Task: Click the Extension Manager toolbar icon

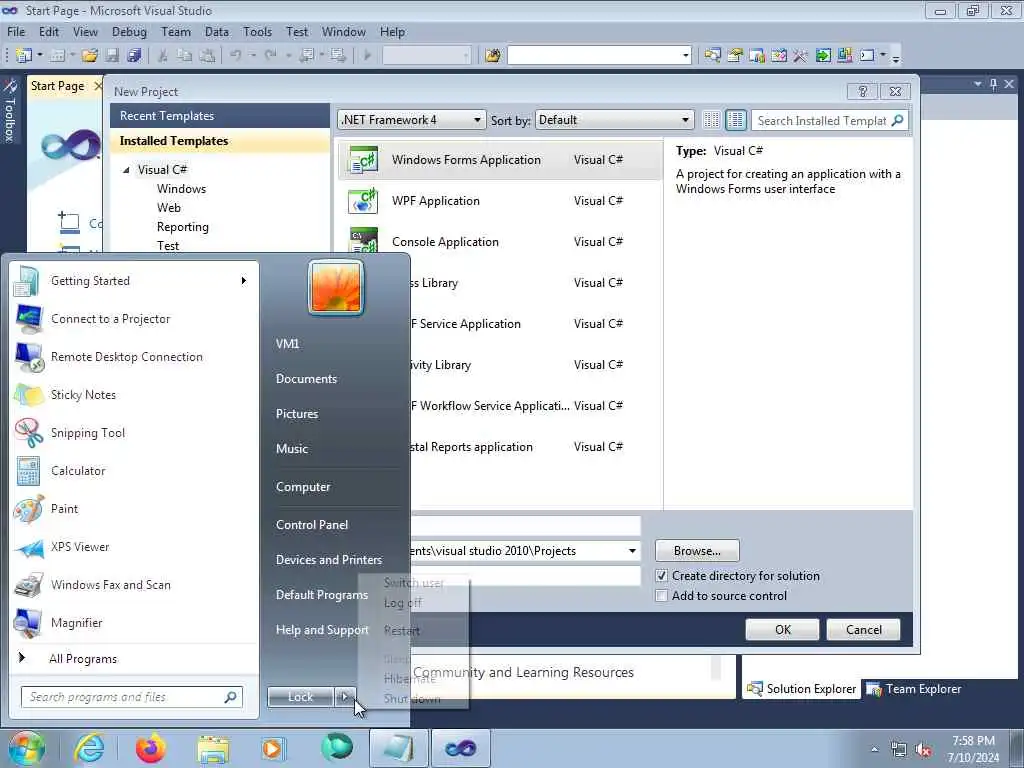Action: [844, 56]
